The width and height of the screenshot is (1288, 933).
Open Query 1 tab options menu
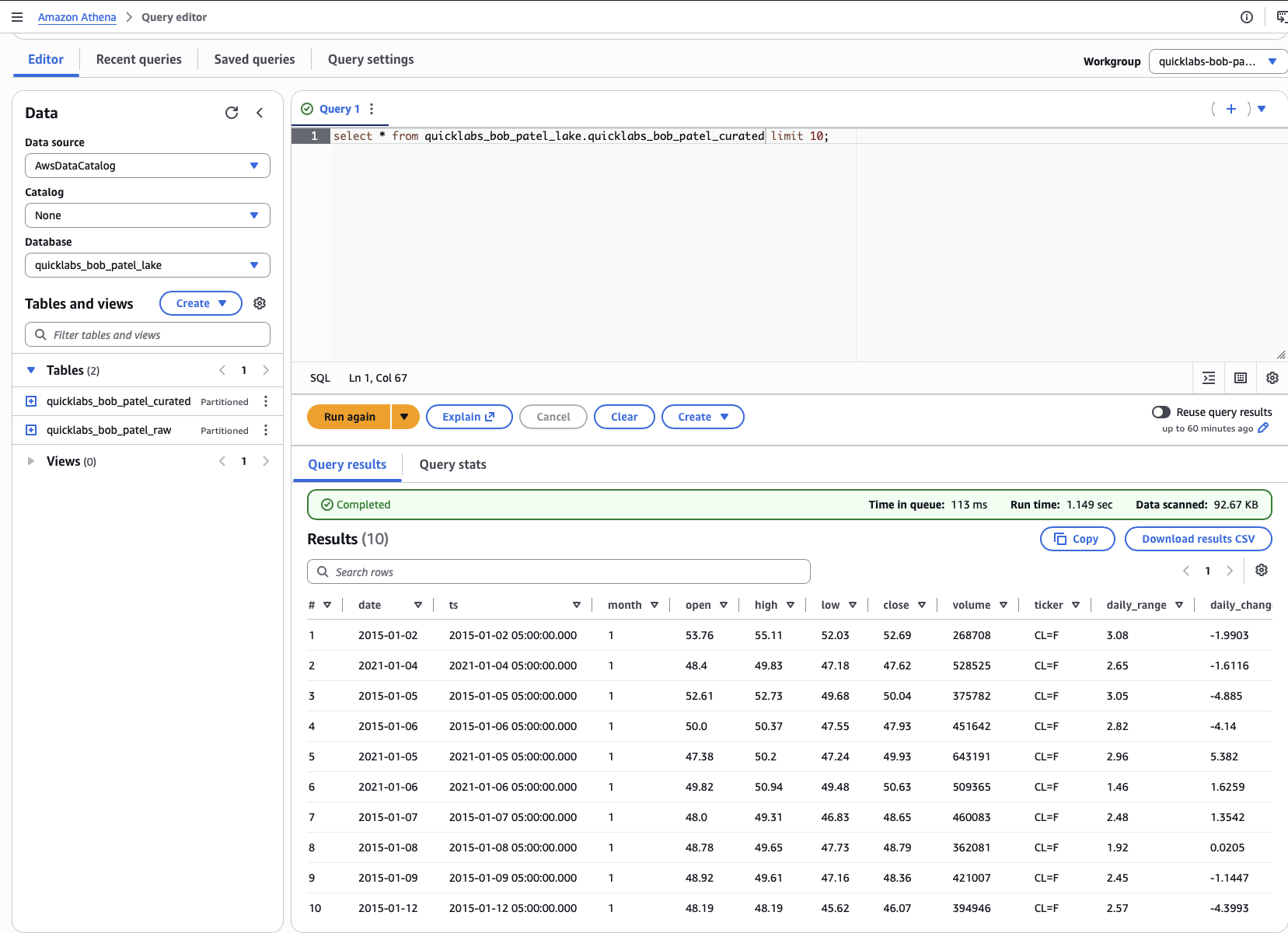(x=372, y=109)
